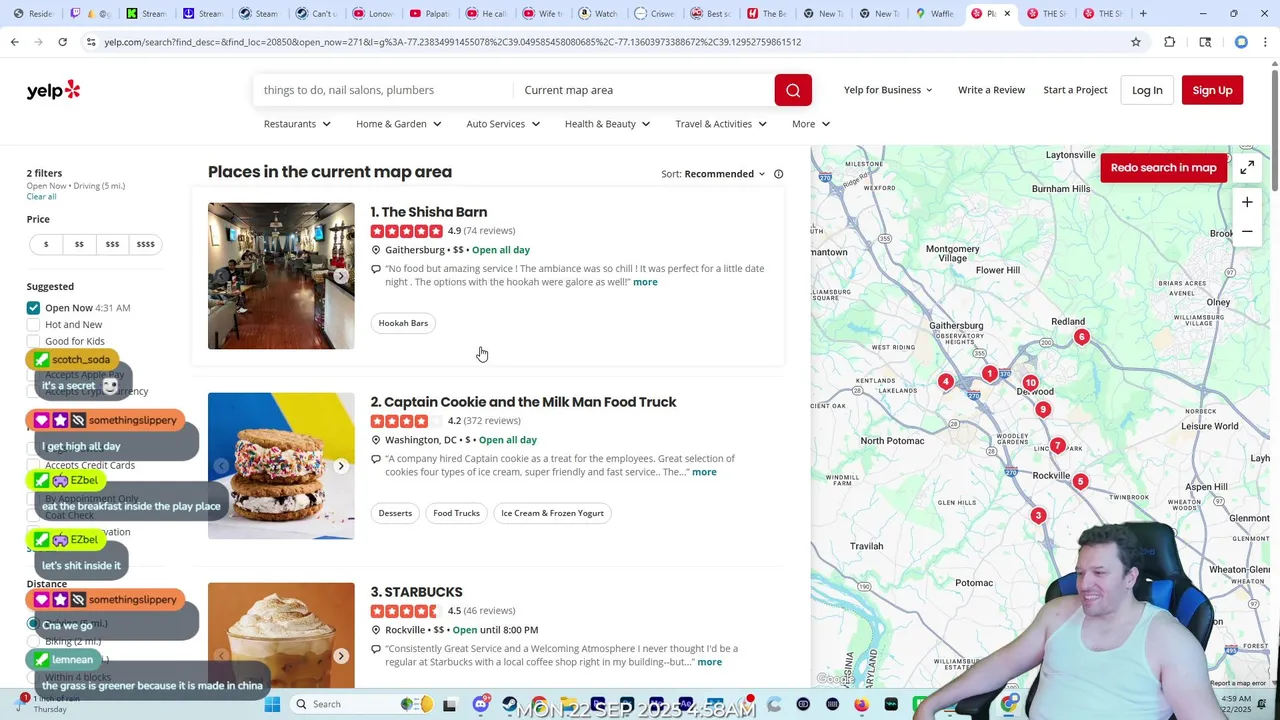1280x720 pixels.
Task: Switch to the Palpat browser tab
Action: click(x=430, y=13)
